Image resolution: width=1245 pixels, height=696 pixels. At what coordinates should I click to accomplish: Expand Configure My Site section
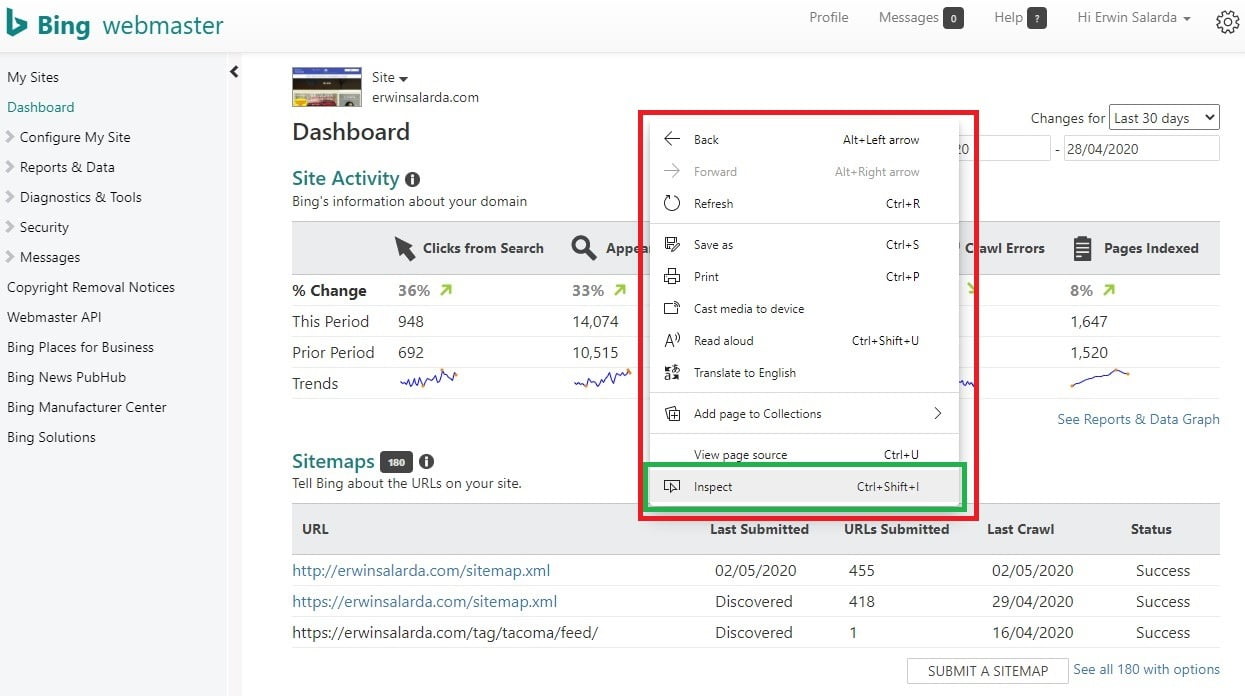point(74,137)
